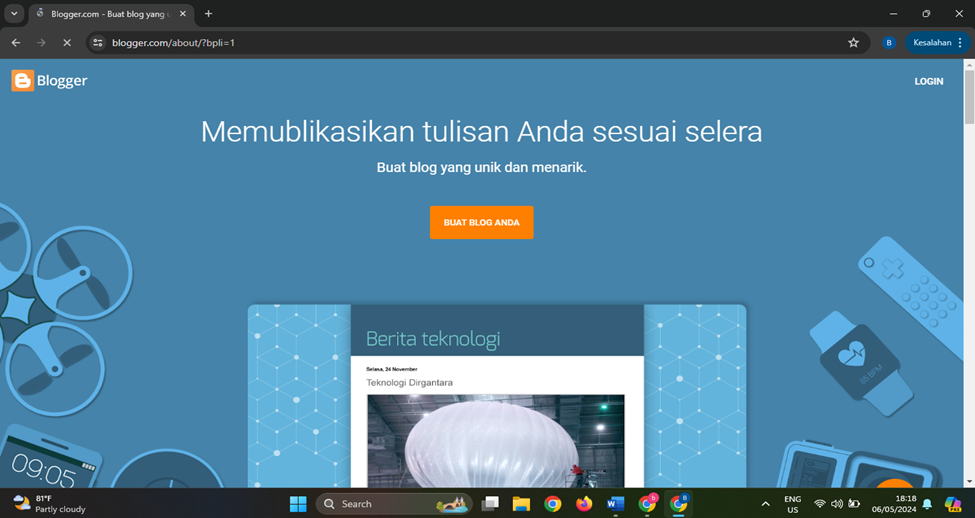Open the tab search dropdown arrow
The height and width of the screenshot is (518, 975).
click(14, 14)
